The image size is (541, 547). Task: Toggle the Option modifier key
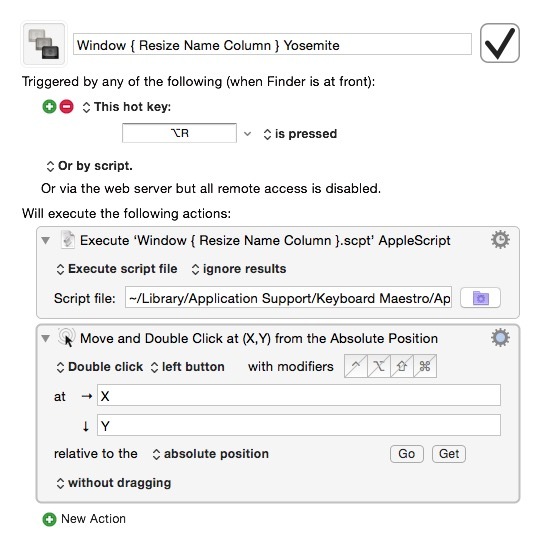tap(378, 366)
